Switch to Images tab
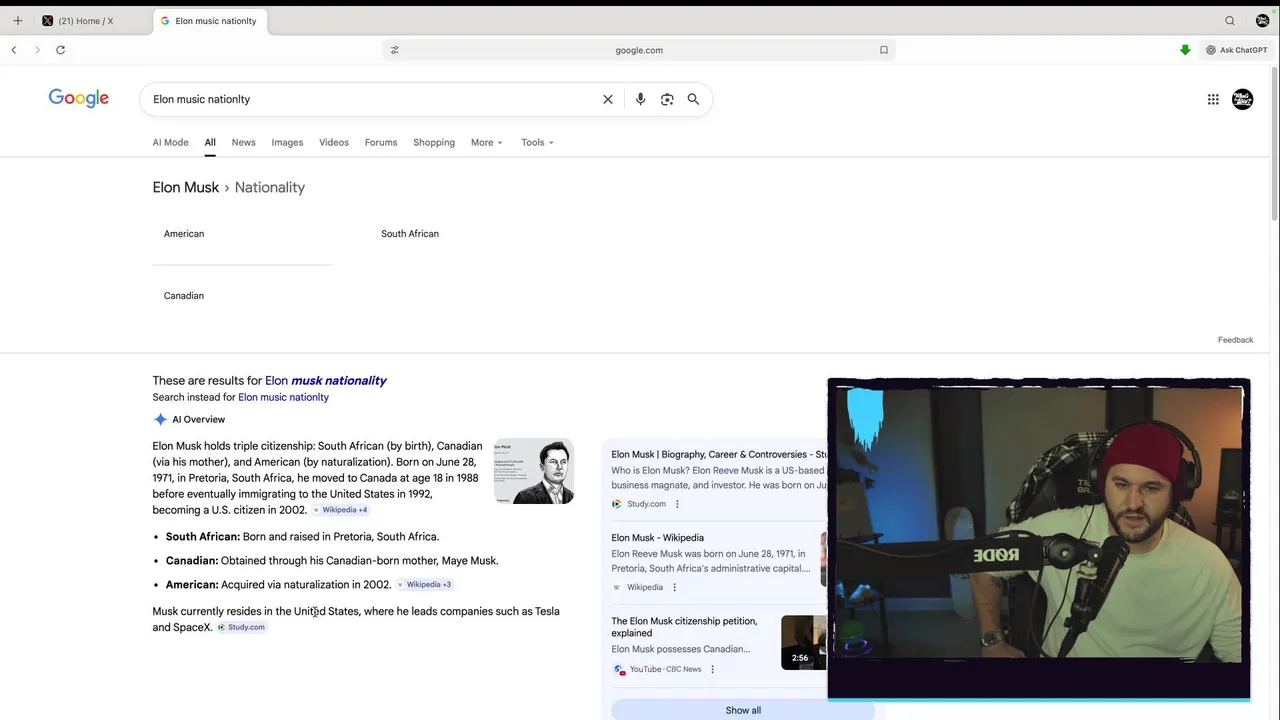 [x=287, y=142]
